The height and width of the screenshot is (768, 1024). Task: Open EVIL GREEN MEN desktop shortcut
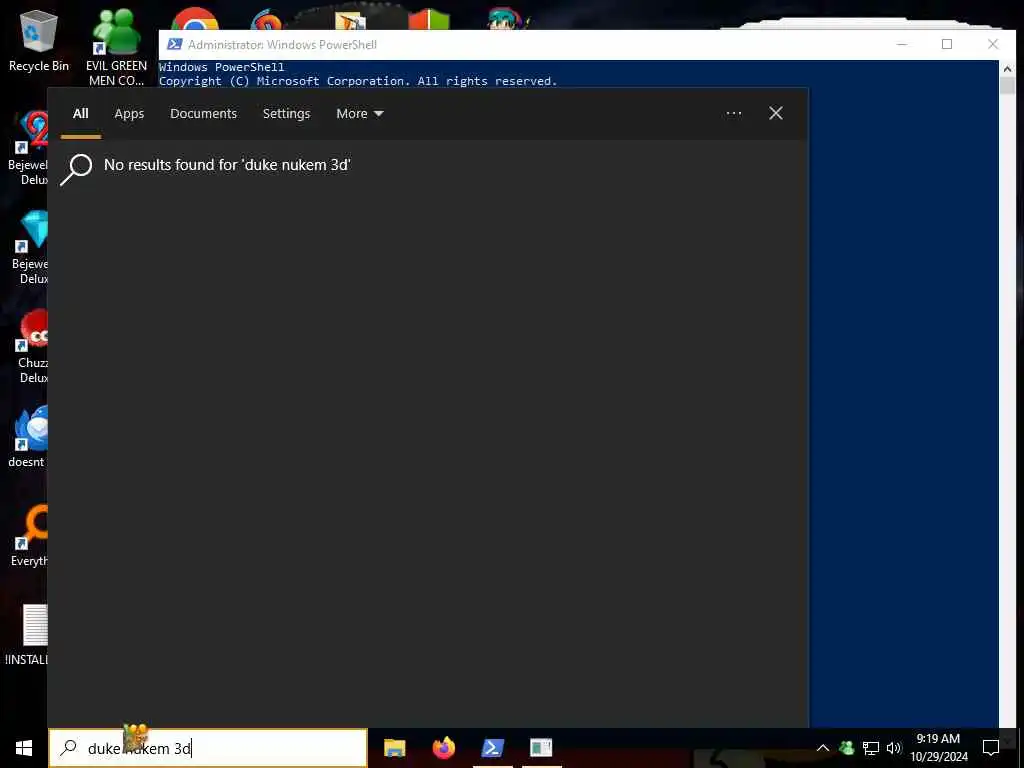coord(116,47)
